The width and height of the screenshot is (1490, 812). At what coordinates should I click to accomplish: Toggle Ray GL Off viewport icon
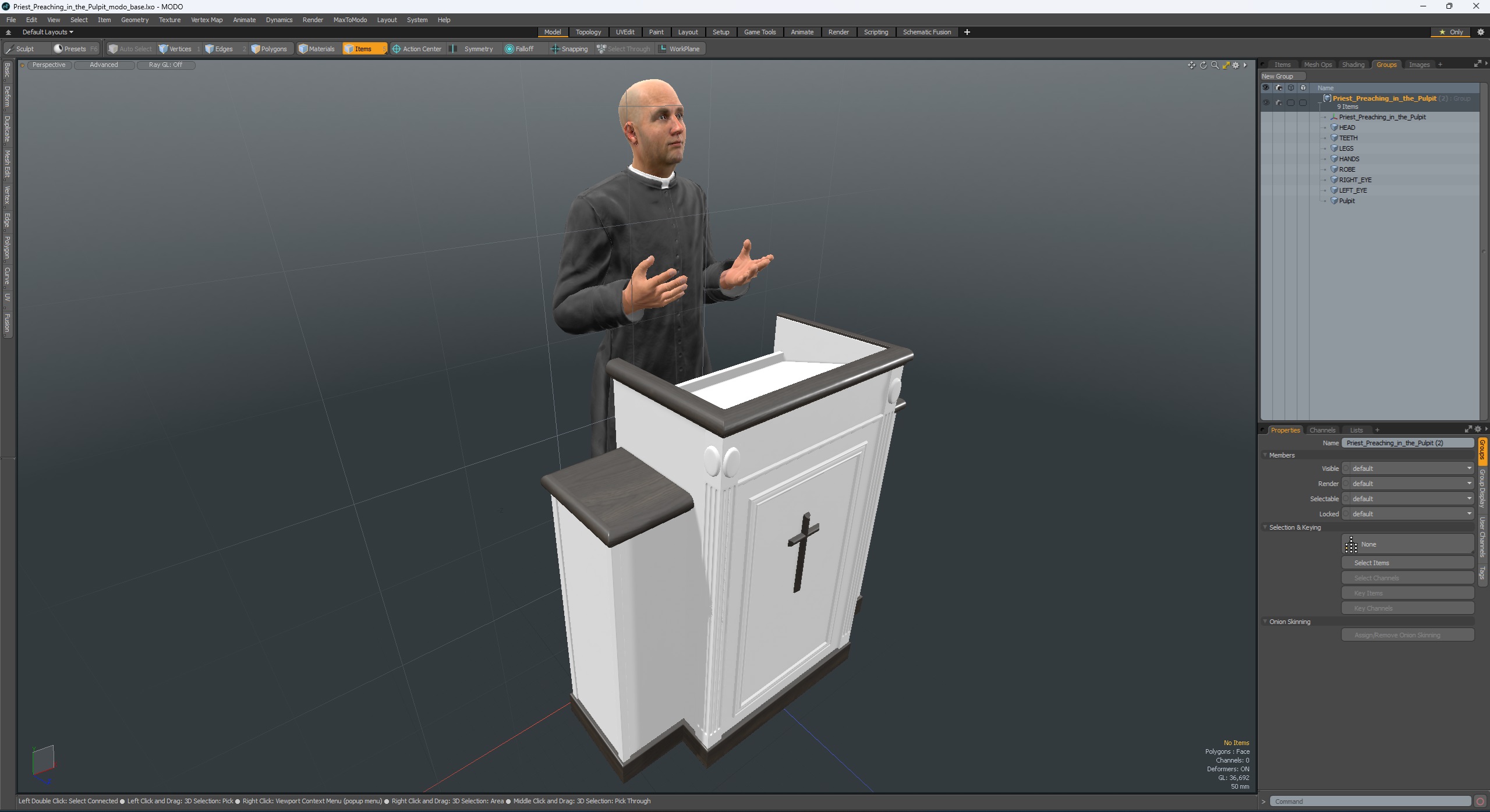(x=166, y=65)
